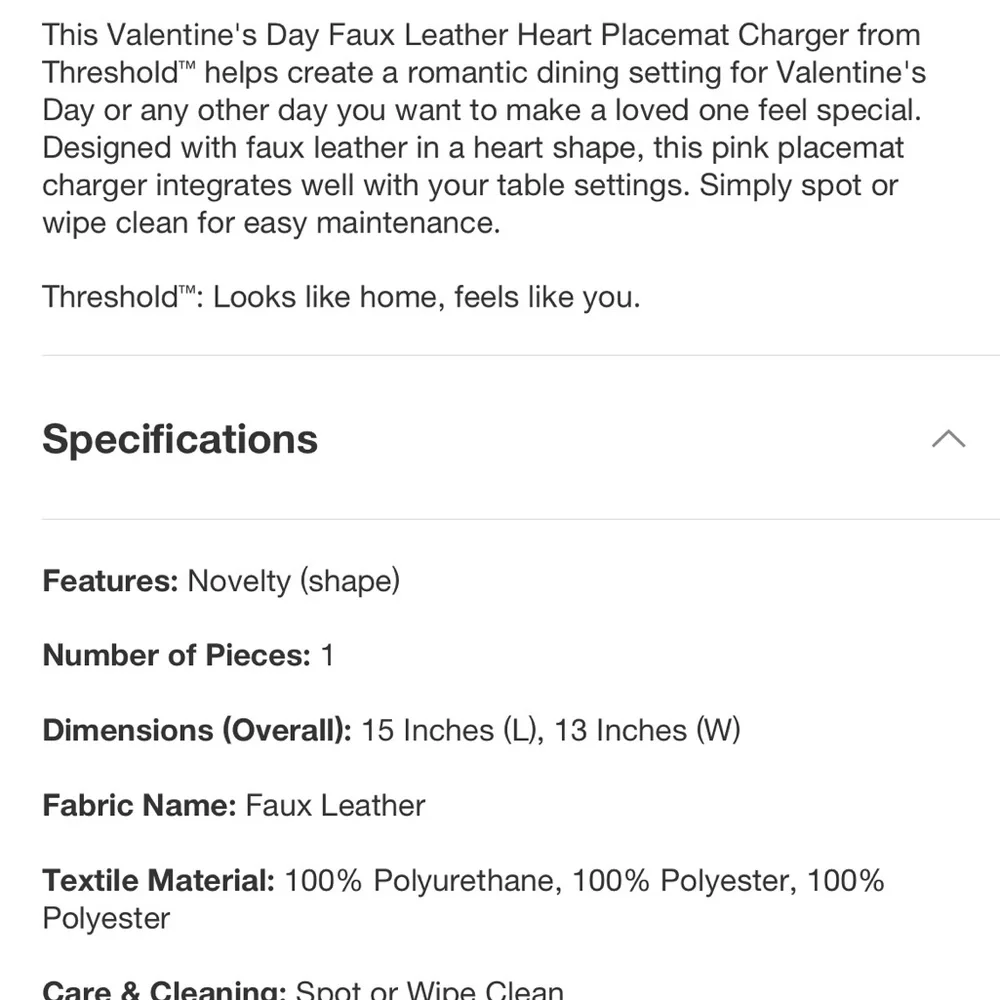Tap the Specifications heading
The height and width of the screenshot is (1000, 1000).
tap(180, 439)
